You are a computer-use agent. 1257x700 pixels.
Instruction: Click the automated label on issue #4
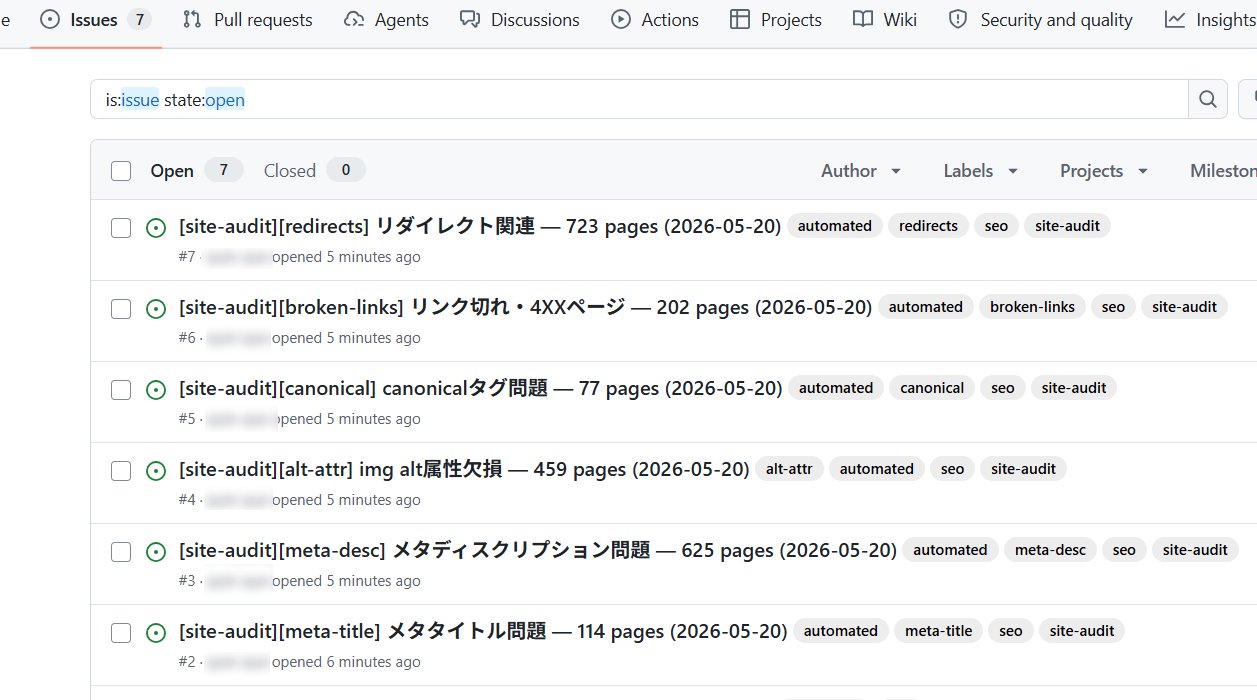(877, 469)
